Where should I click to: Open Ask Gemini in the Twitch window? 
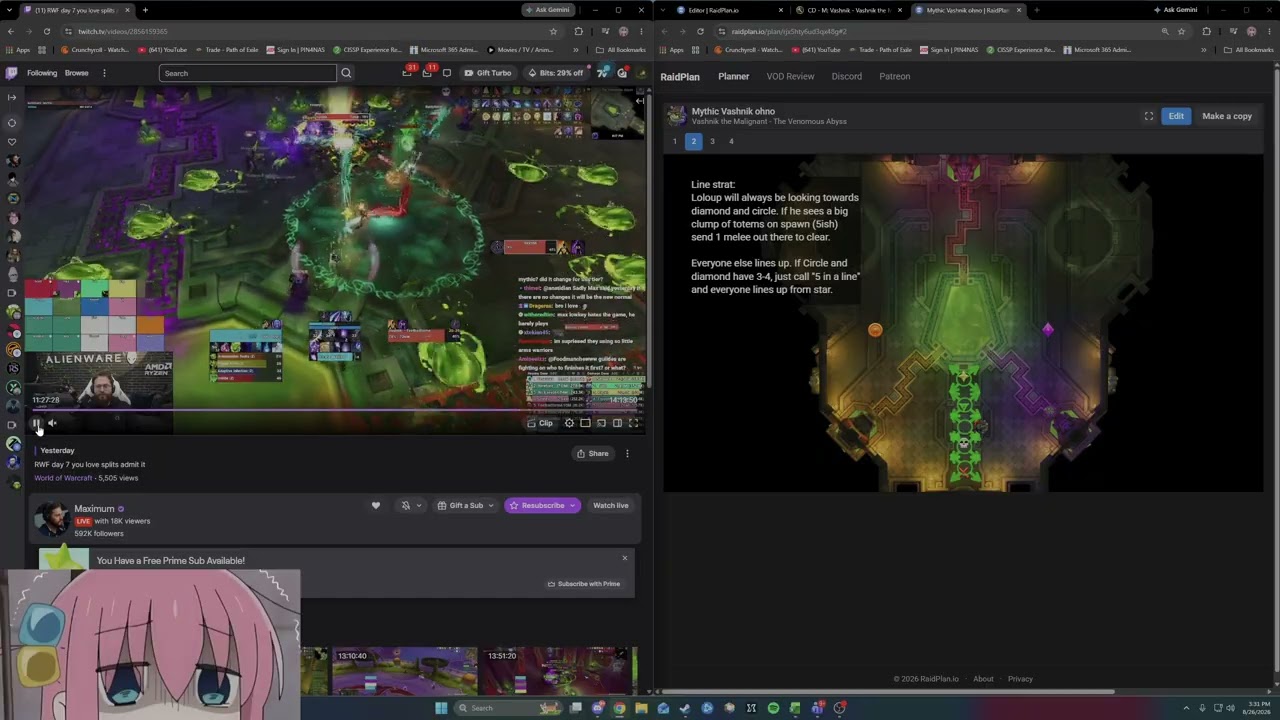coord(547,10)
